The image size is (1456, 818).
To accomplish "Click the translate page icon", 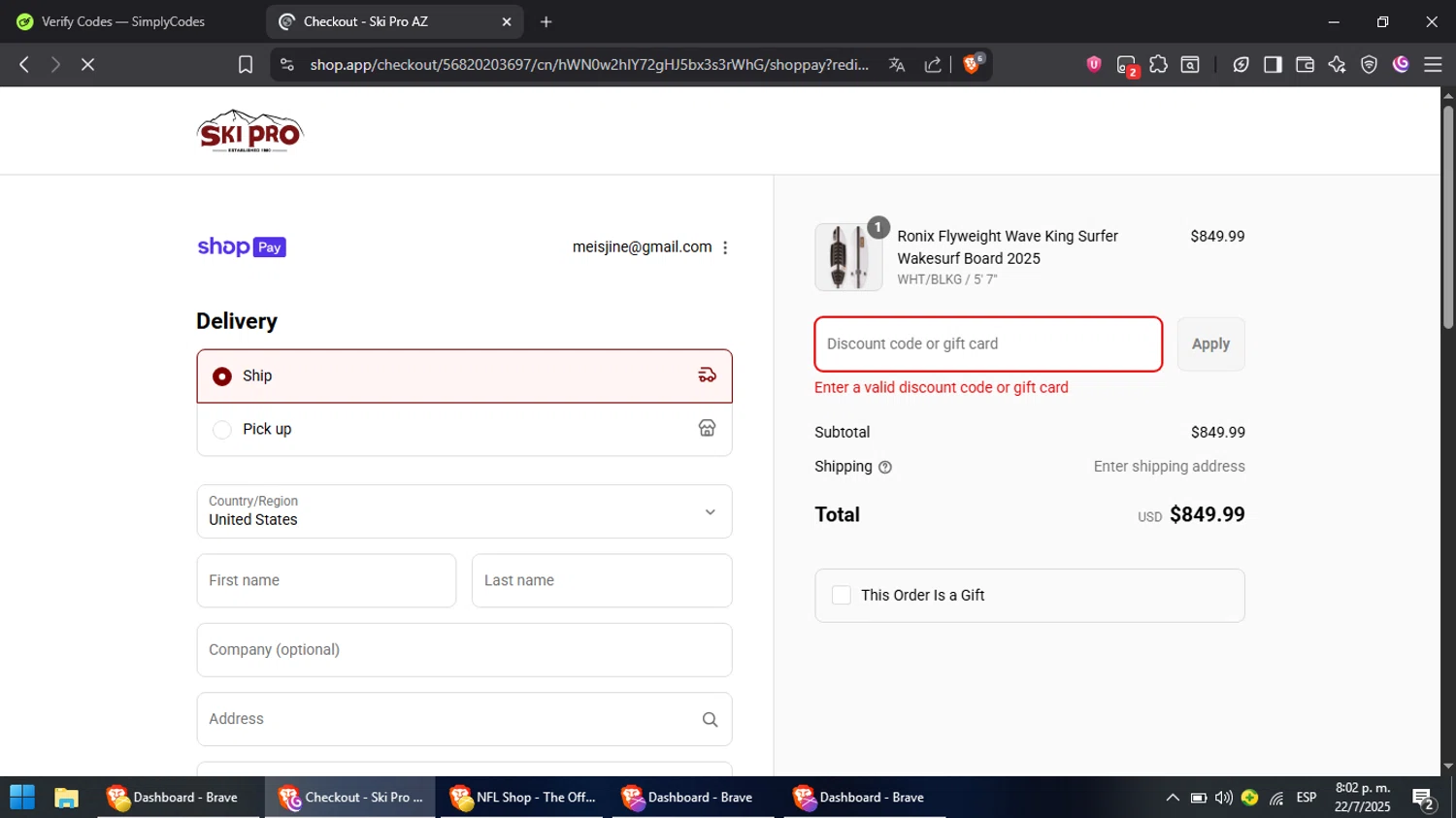I will (x=897, y=64).
